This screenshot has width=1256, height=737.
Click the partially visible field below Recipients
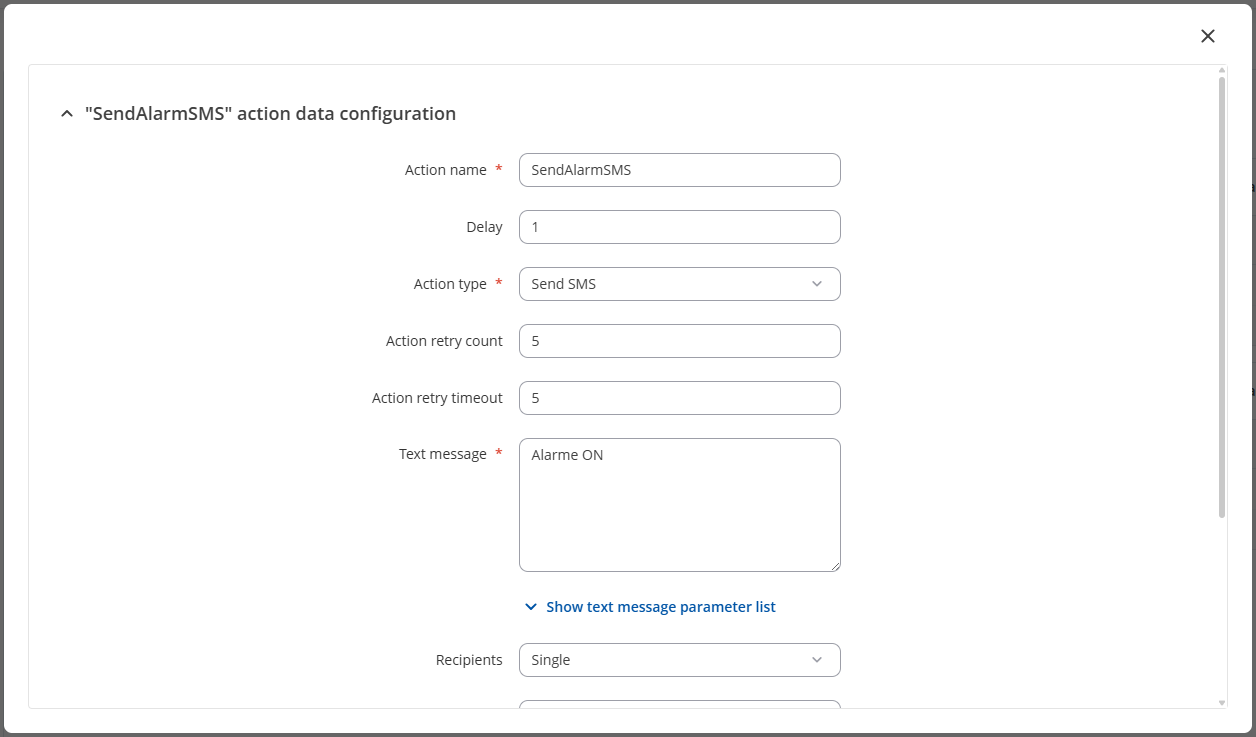pyautogui.click(x=679, y=704)
